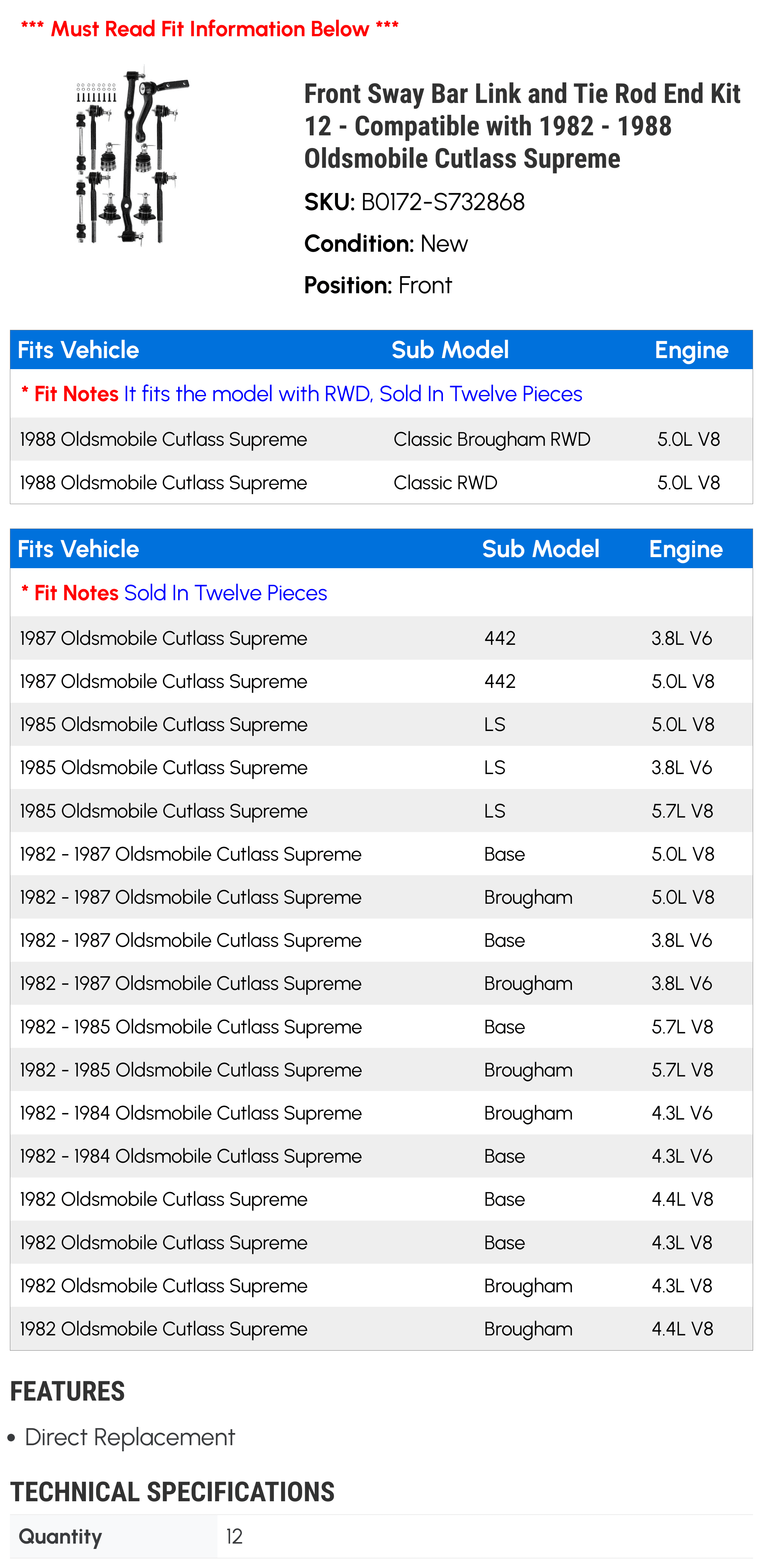Click the Engine header in second table
Screen dimensions: 763x1568
(686, 549)
